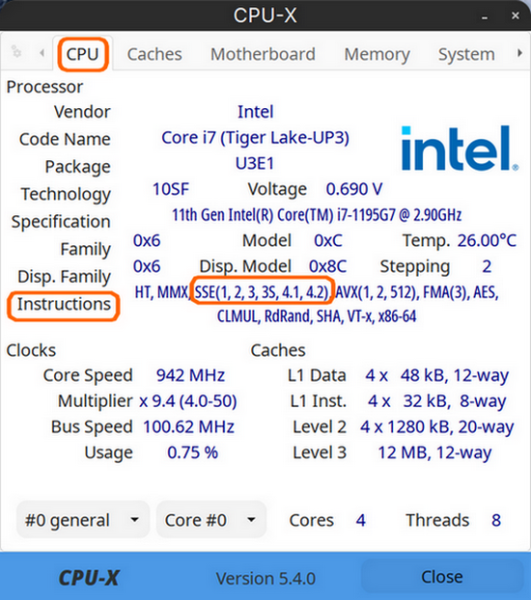This screenshot has width=531, height=600.
Task: Click the Bus Speed value '100.62 MHz'
Action: pyautogui.click(x=189, y=427)
